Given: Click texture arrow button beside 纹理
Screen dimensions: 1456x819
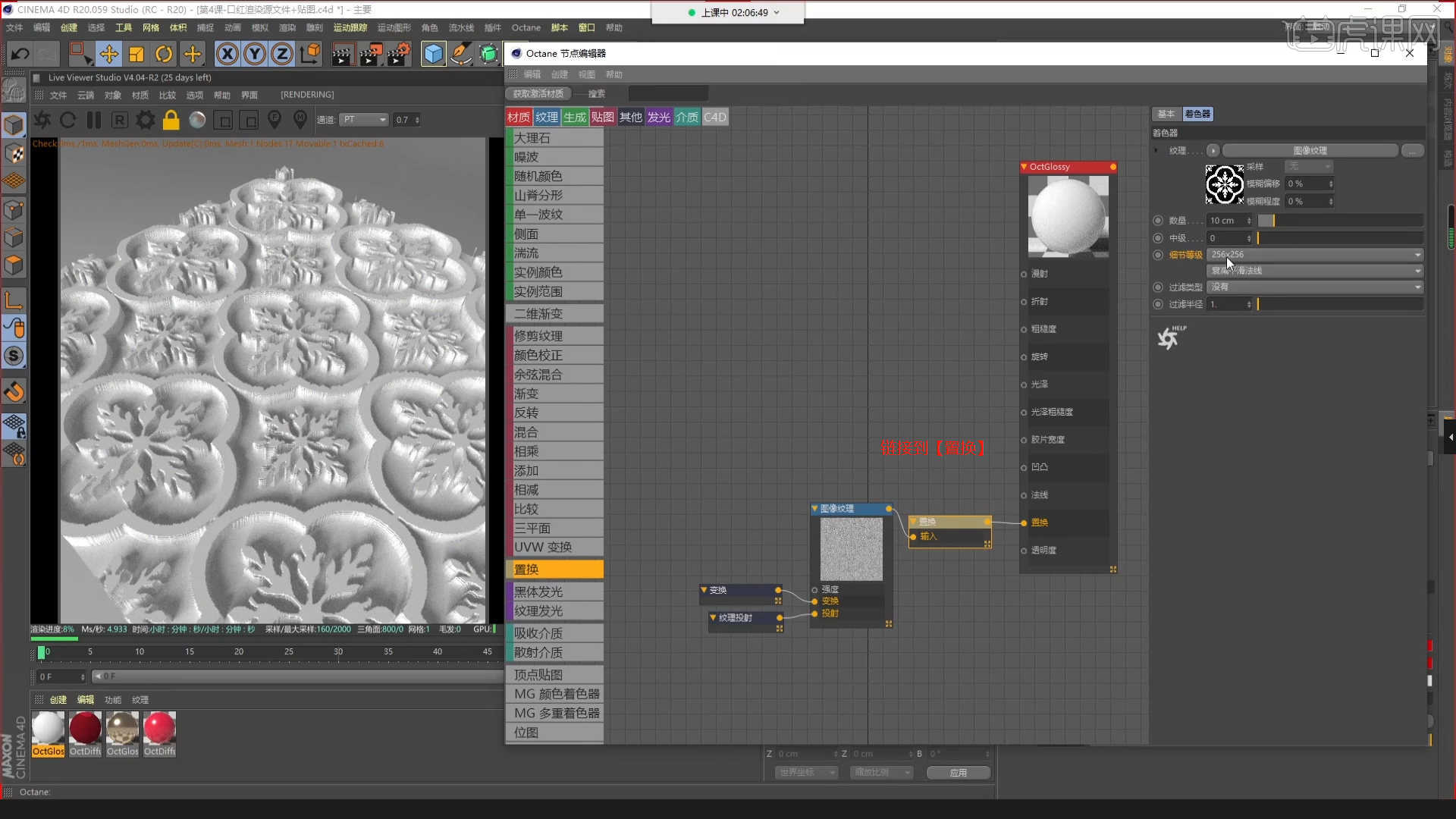Looking at the screenshot, I should coord(1213,150).
